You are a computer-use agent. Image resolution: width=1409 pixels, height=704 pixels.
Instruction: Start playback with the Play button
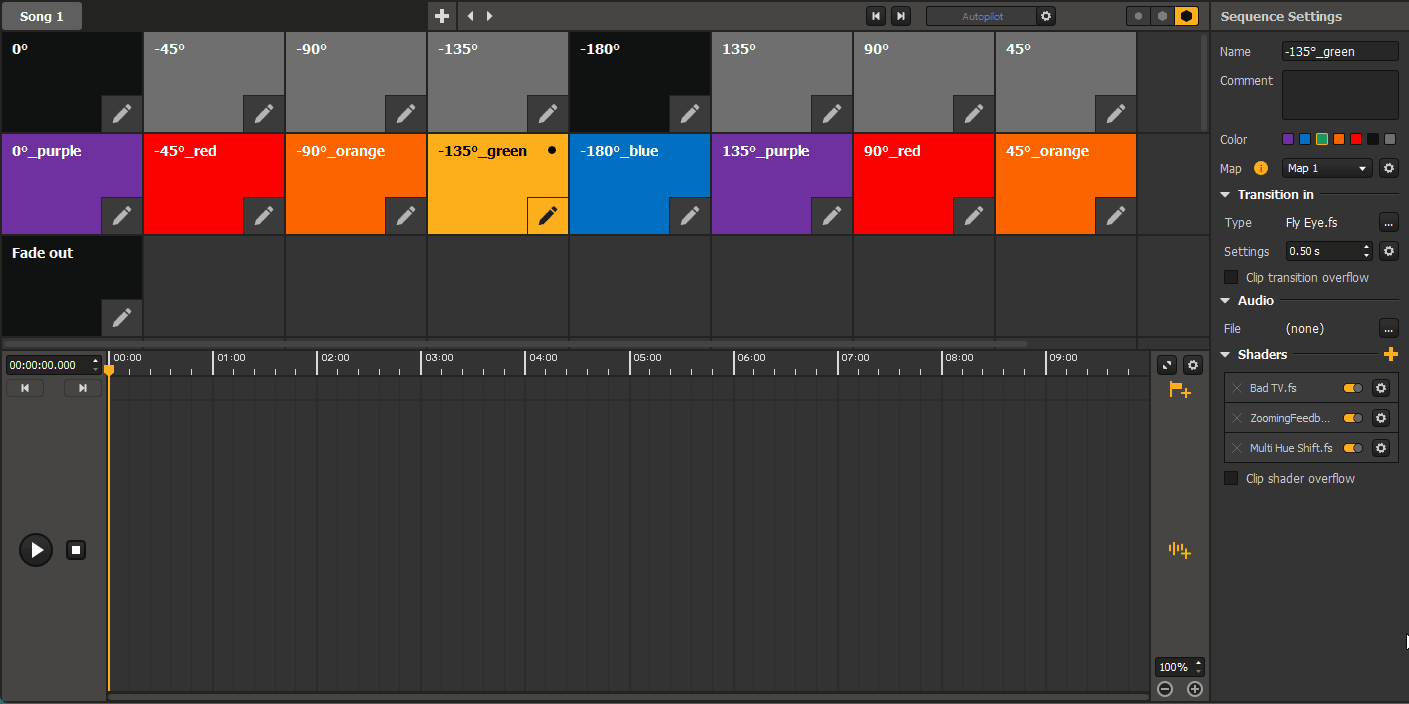click(x=36, y=550)
